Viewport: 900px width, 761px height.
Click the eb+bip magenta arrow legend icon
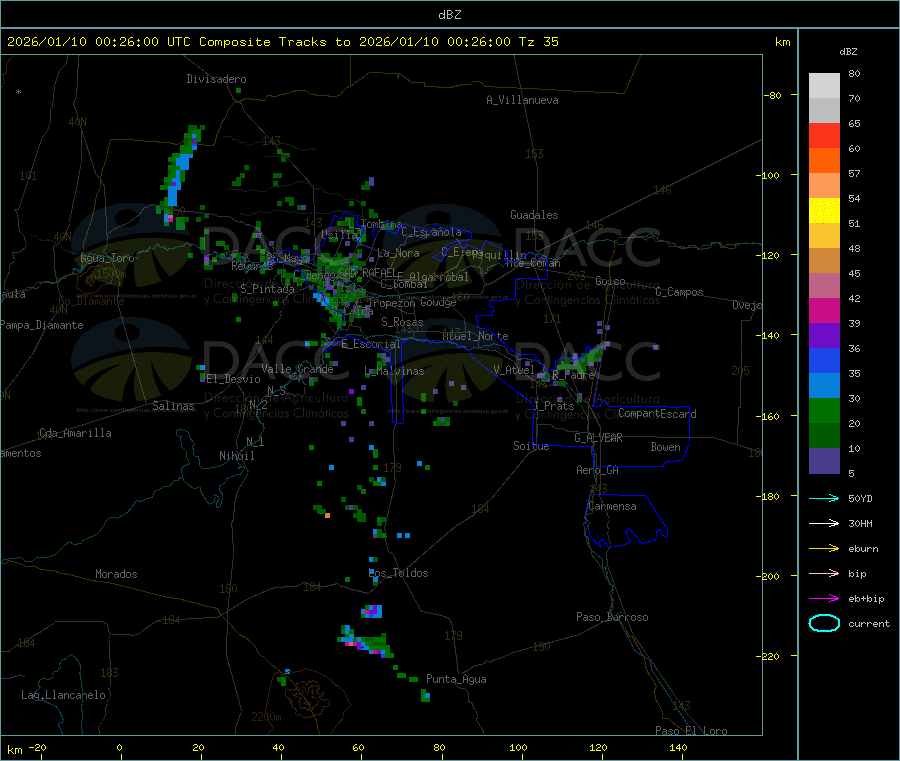824,599
